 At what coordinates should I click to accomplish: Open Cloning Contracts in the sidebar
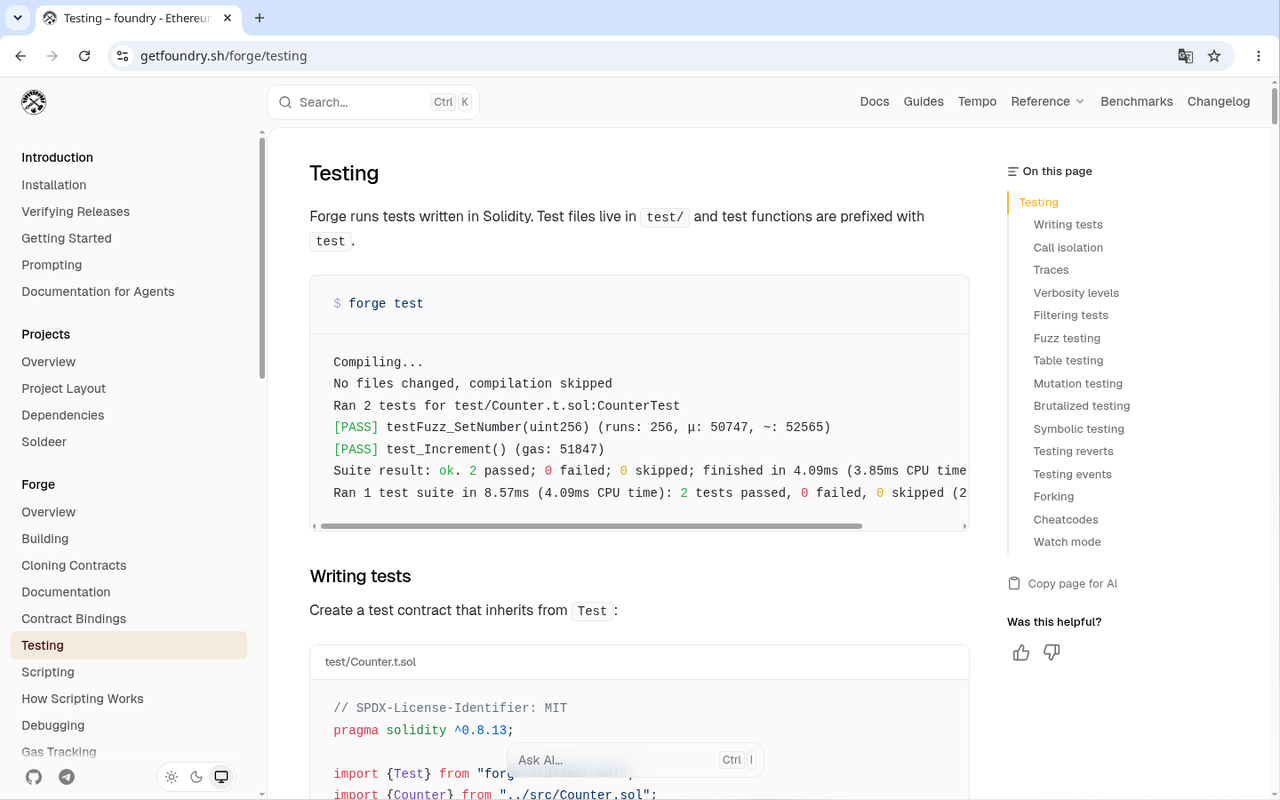tap(74, 566)
